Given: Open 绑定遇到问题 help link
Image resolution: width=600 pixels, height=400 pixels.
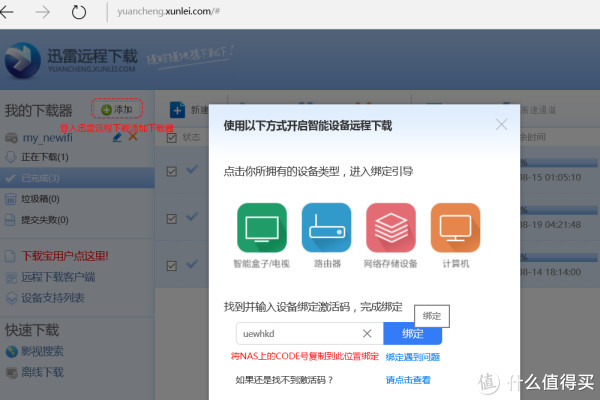Looking at the screenshot, I should point(412,357).
